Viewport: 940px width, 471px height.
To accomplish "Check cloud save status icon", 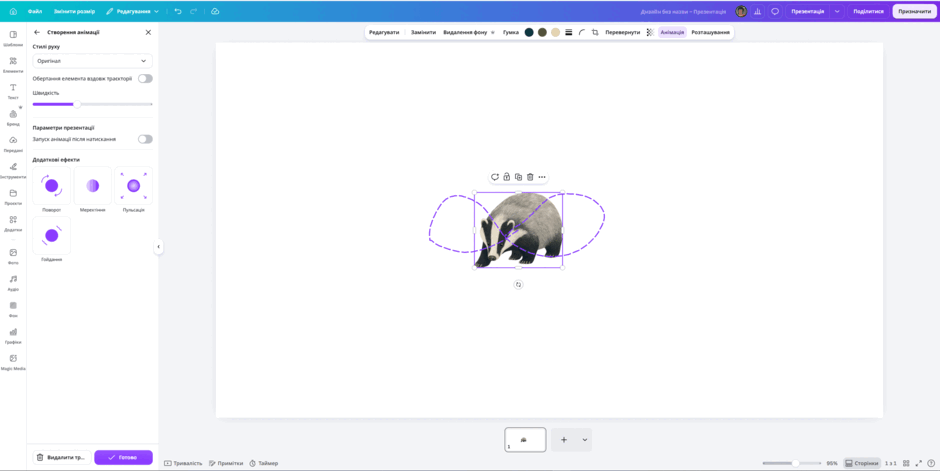I will pos(215,11).
